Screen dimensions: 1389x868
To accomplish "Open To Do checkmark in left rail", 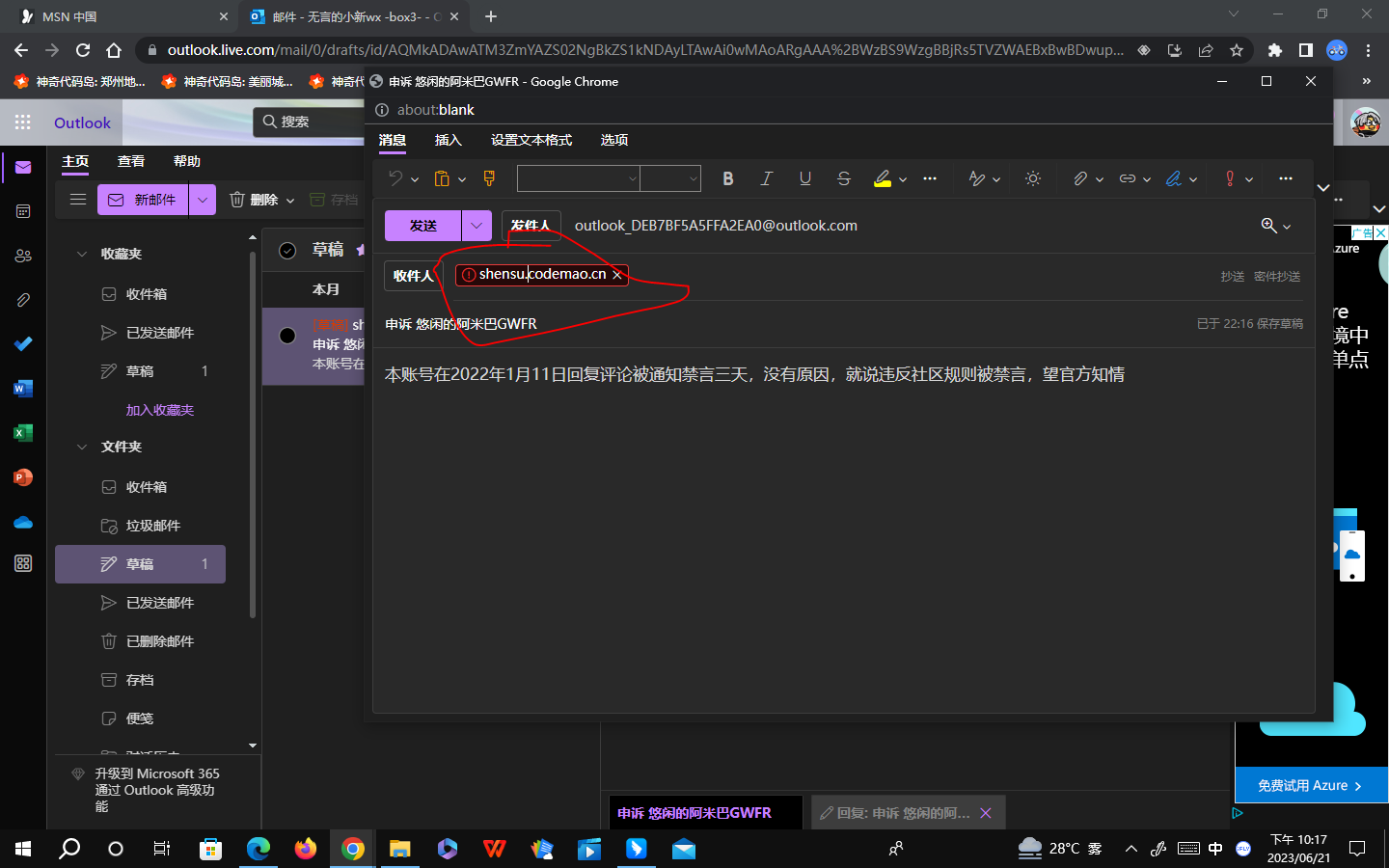I will tap(23, 344).
